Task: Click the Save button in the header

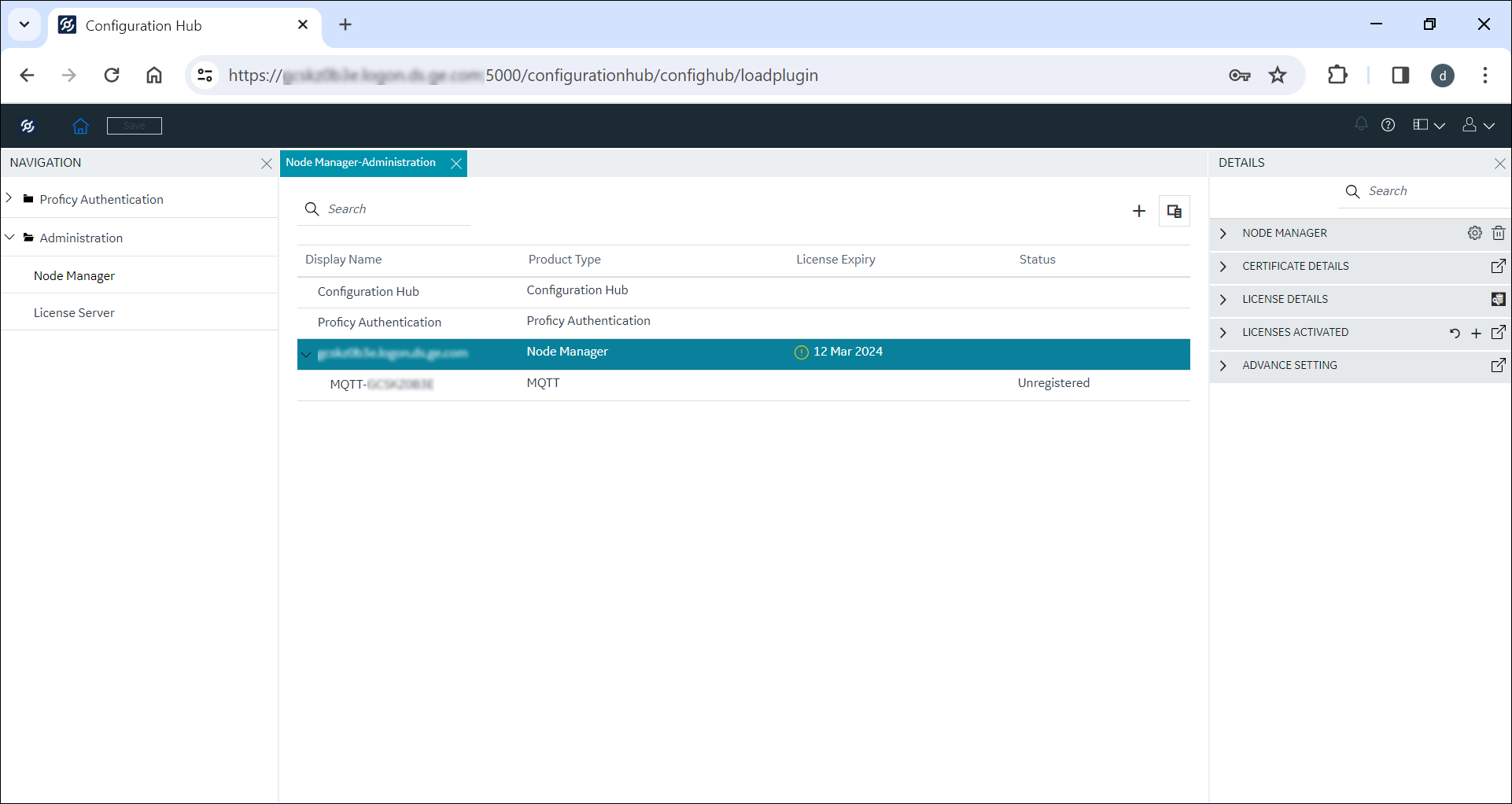Action: pyautogui.click(x=135, y=126)
